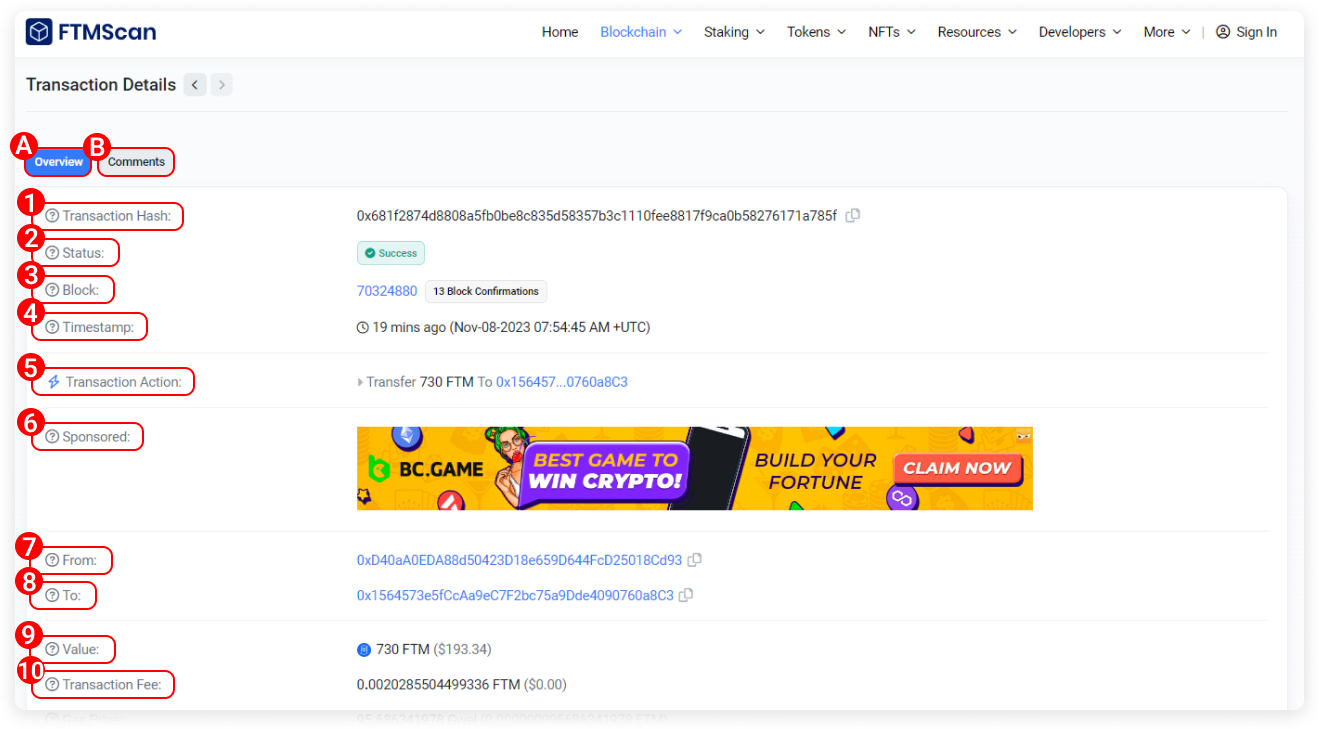Click the FTMScan logo icon
The image size is (1319, 729).
pos(39,32)
